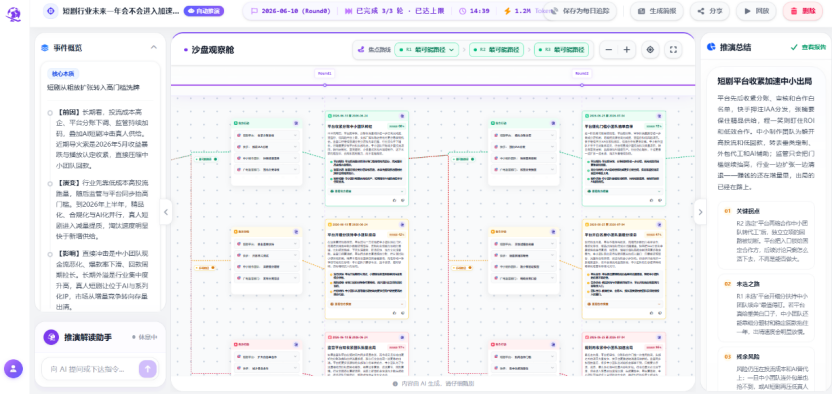This screenshot has width=832, height=394.
Task: Open the 查看报告 link
Action: (x=808, y=47)
